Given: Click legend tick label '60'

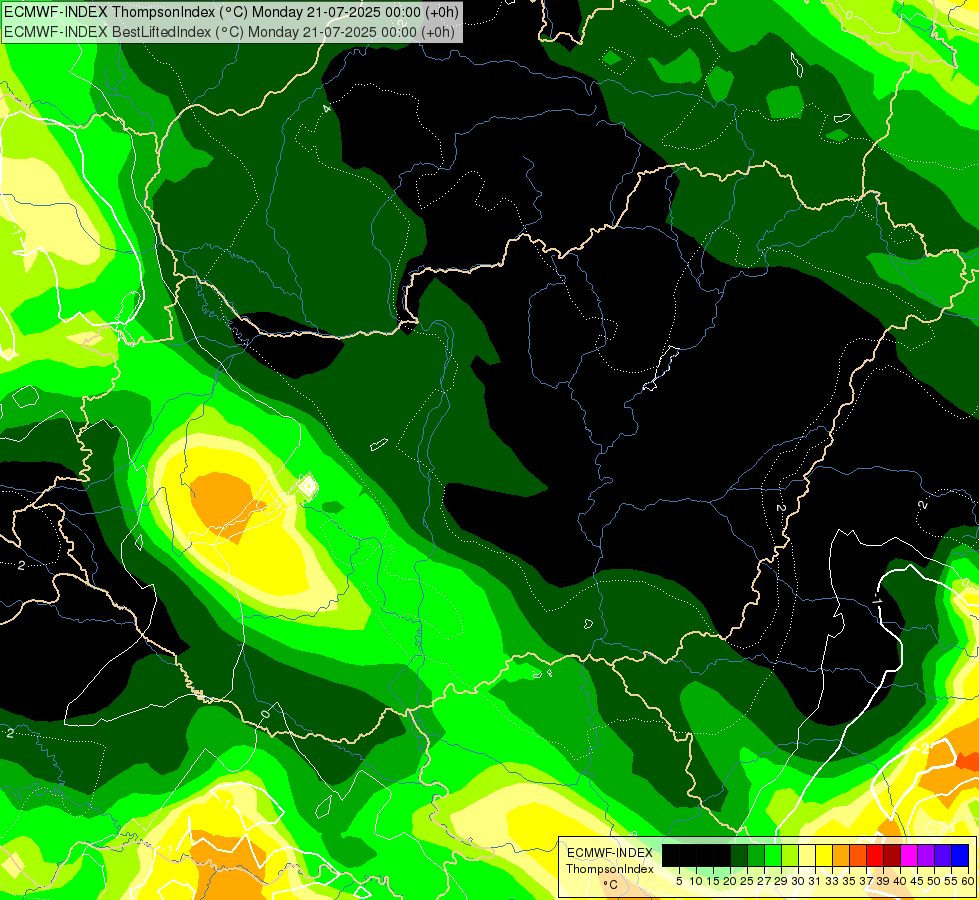Looking at the screenshot, I should (x=968, y=881).
